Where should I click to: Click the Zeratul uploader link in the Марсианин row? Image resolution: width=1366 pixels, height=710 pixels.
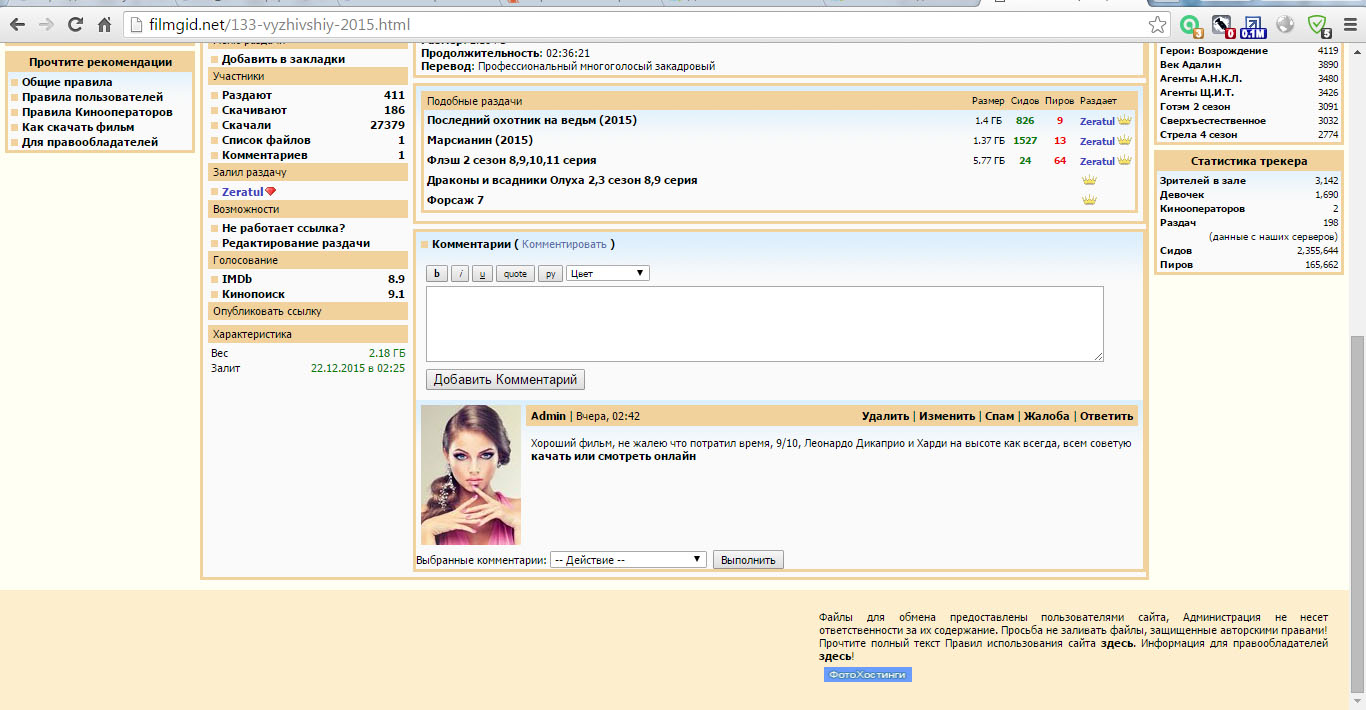click(x=1097, y=141)
